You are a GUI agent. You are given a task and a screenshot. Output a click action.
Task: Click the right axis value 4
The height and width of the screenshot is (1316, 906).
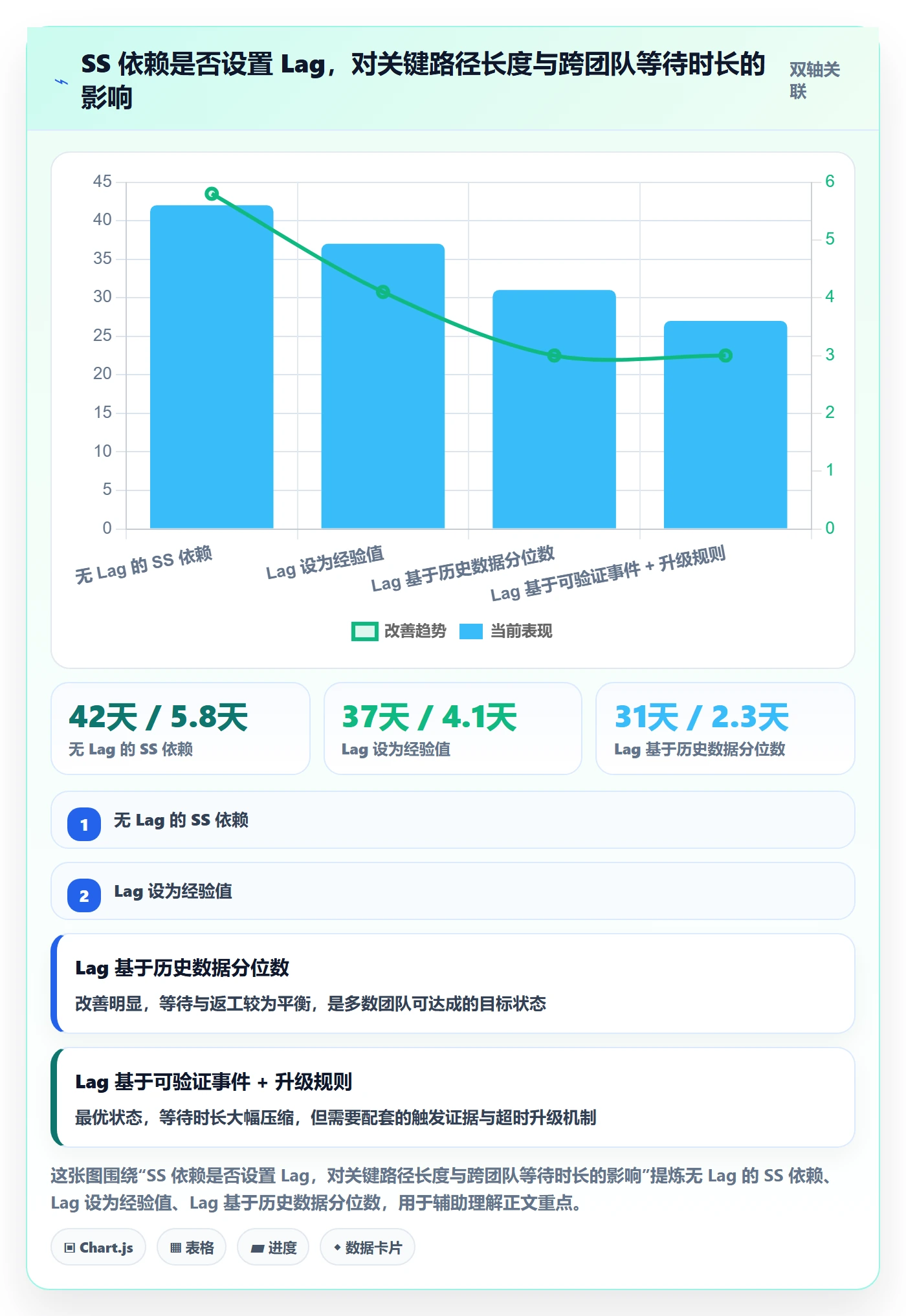click(x=830, y=297)
